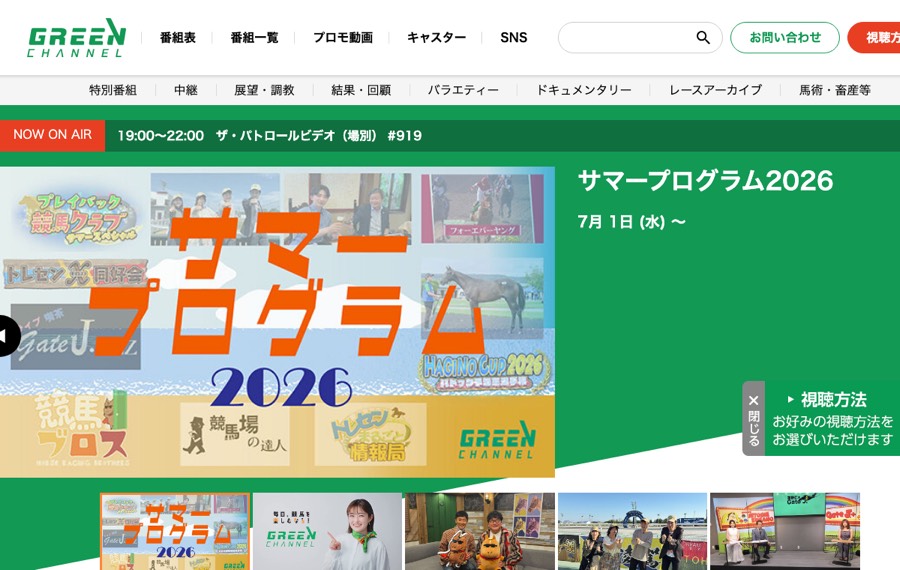Open 番組一覧 in the top navigation
This screenshot has height=570, width=900.
tap(254, 38)
